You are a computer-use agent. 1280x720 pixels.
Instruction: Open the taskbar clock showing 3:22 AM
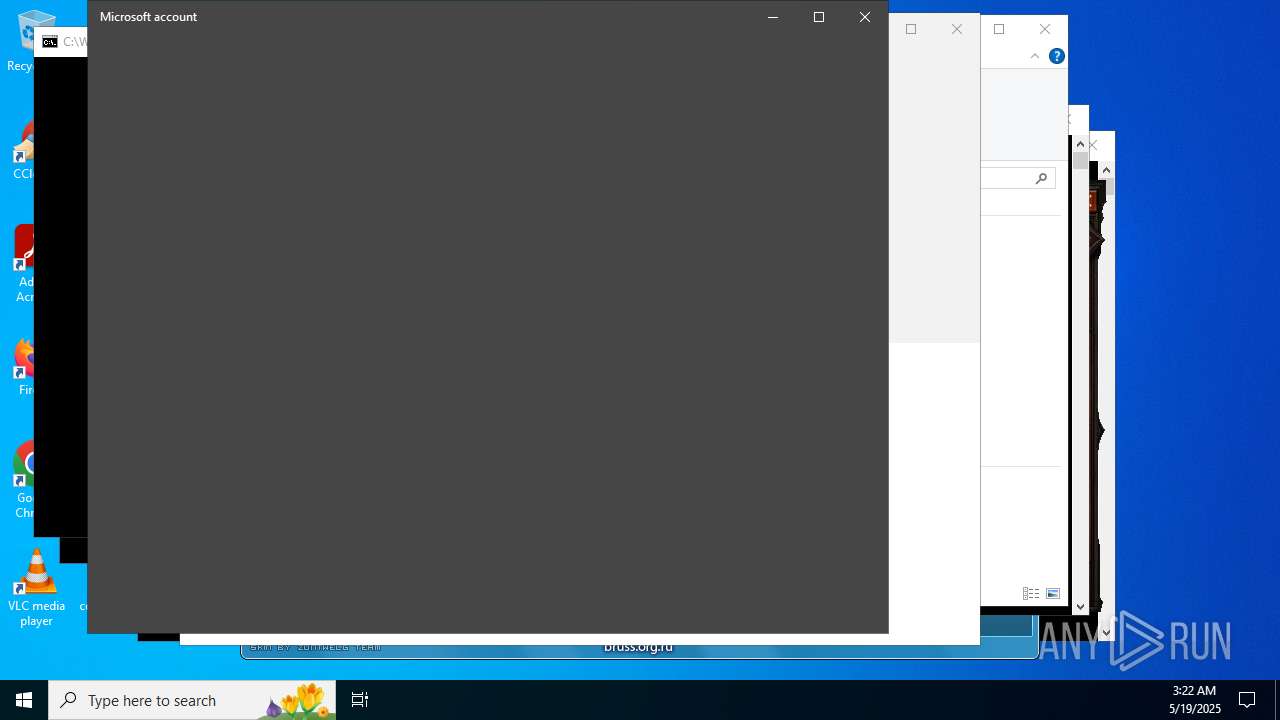point(1194,700)
